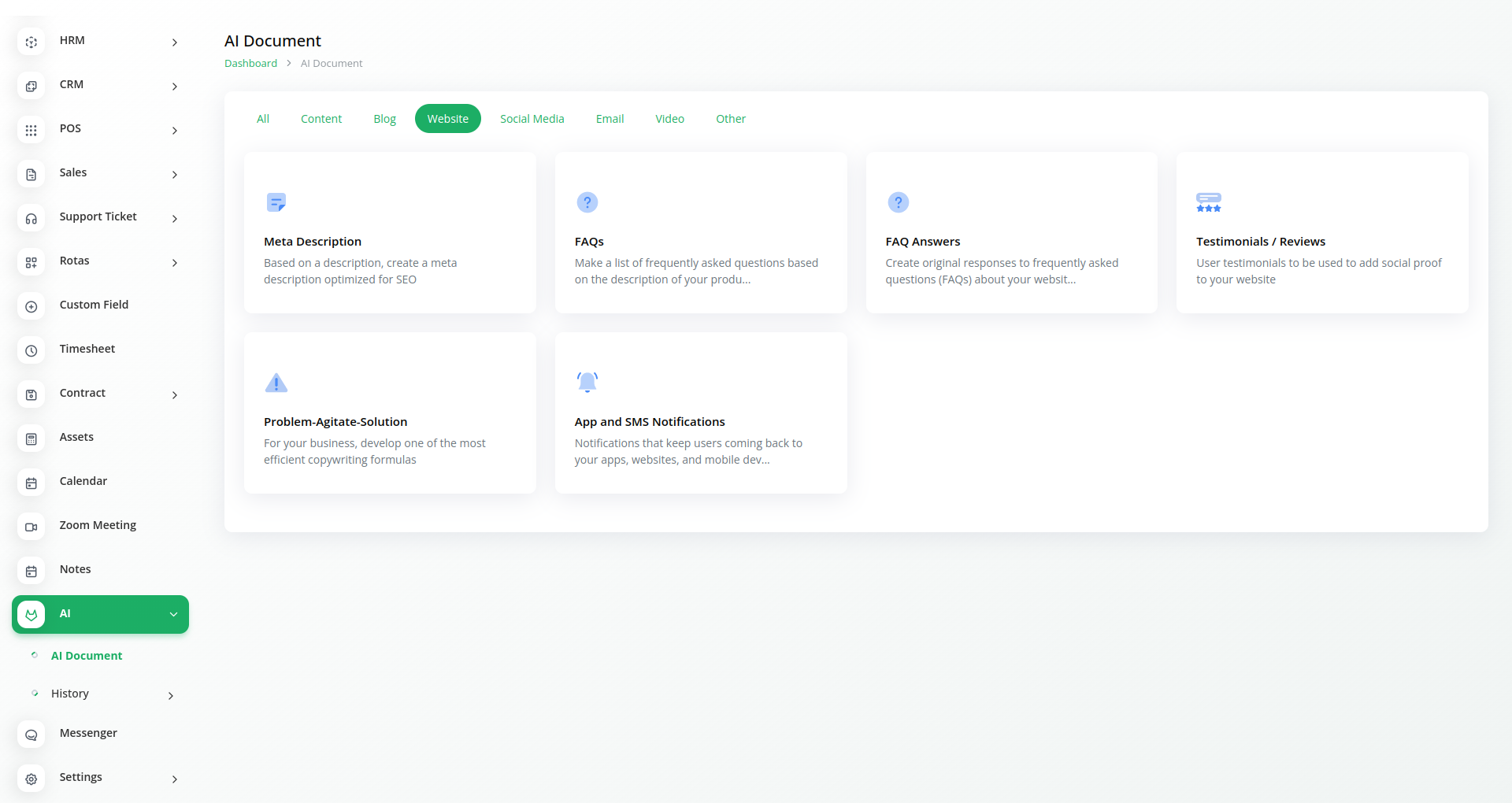Click the App and SMS Notifications bell icon
This screenshot has height=803, width=1512.
pyautogui.click(x=587, y=383)
